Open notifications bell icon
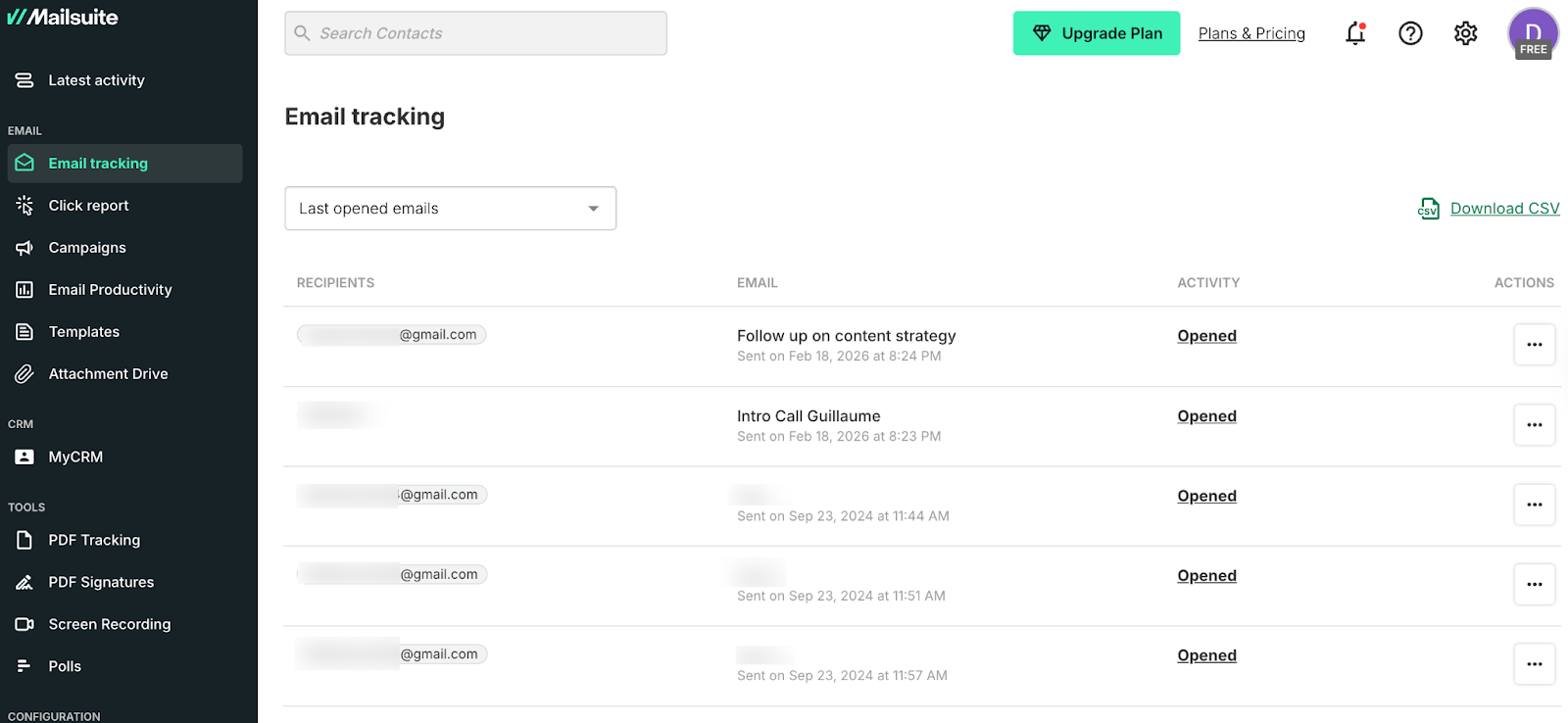 [x=1355, y=33]
